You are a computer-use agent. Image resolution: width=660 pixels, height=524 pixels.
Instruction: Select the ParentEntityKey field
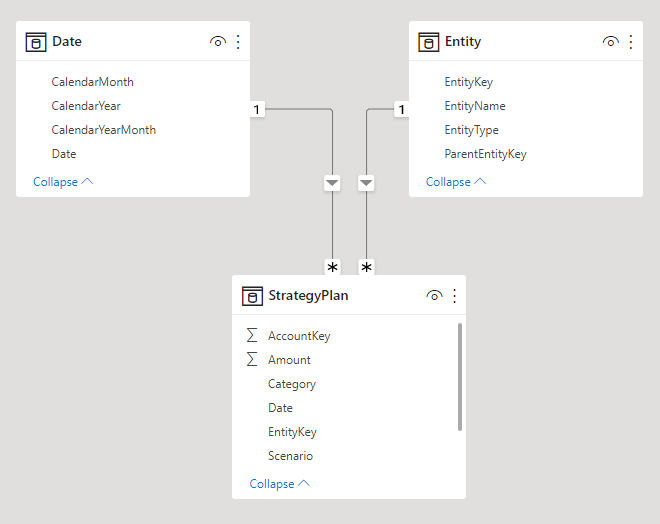click(x=485, y=154)
